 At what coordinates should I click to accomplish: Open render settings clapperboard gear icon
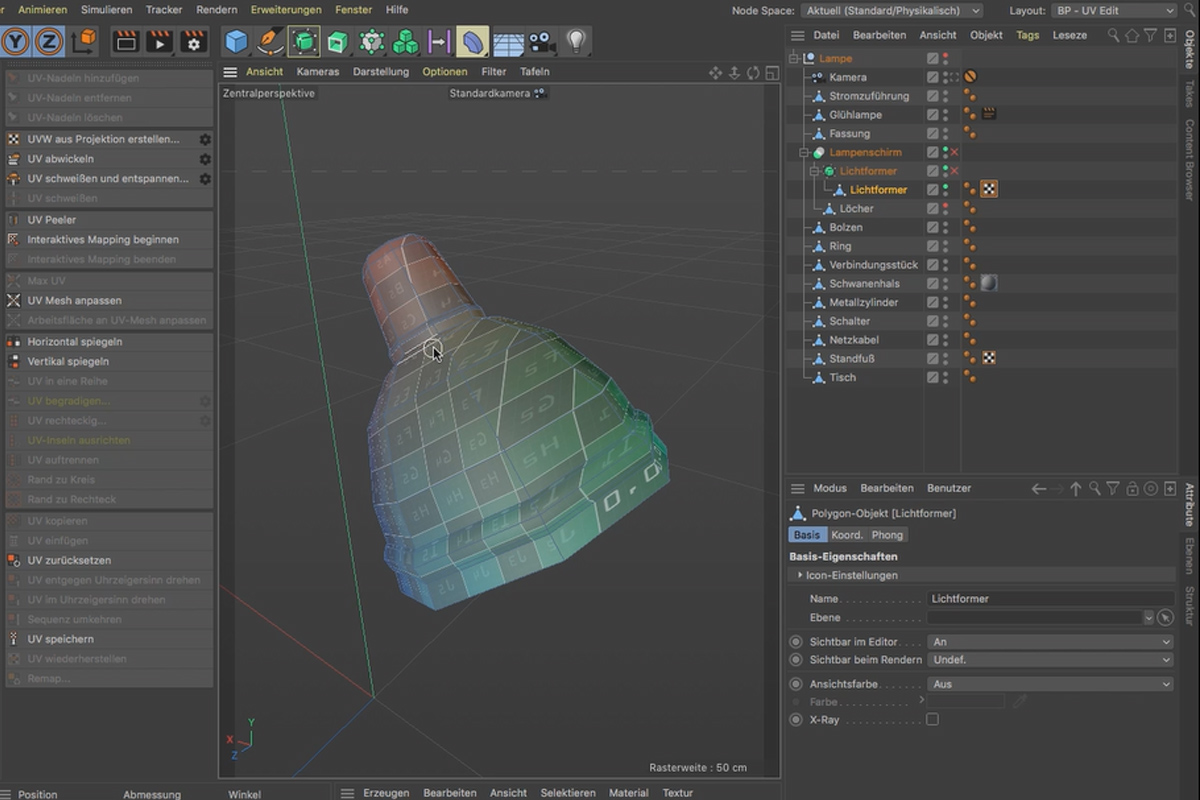(x=193, y=41)
